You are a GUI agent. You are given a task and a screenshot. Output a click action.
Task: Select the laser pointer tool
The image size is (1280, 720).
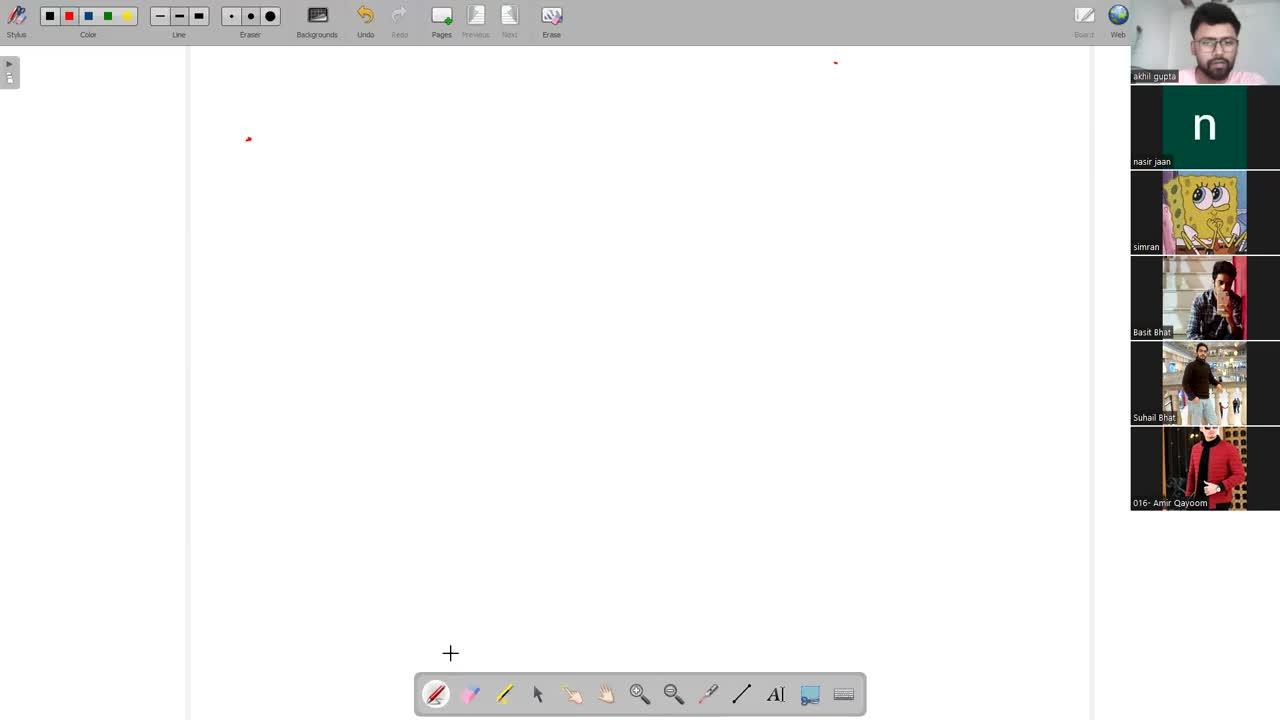coord(708,694)
